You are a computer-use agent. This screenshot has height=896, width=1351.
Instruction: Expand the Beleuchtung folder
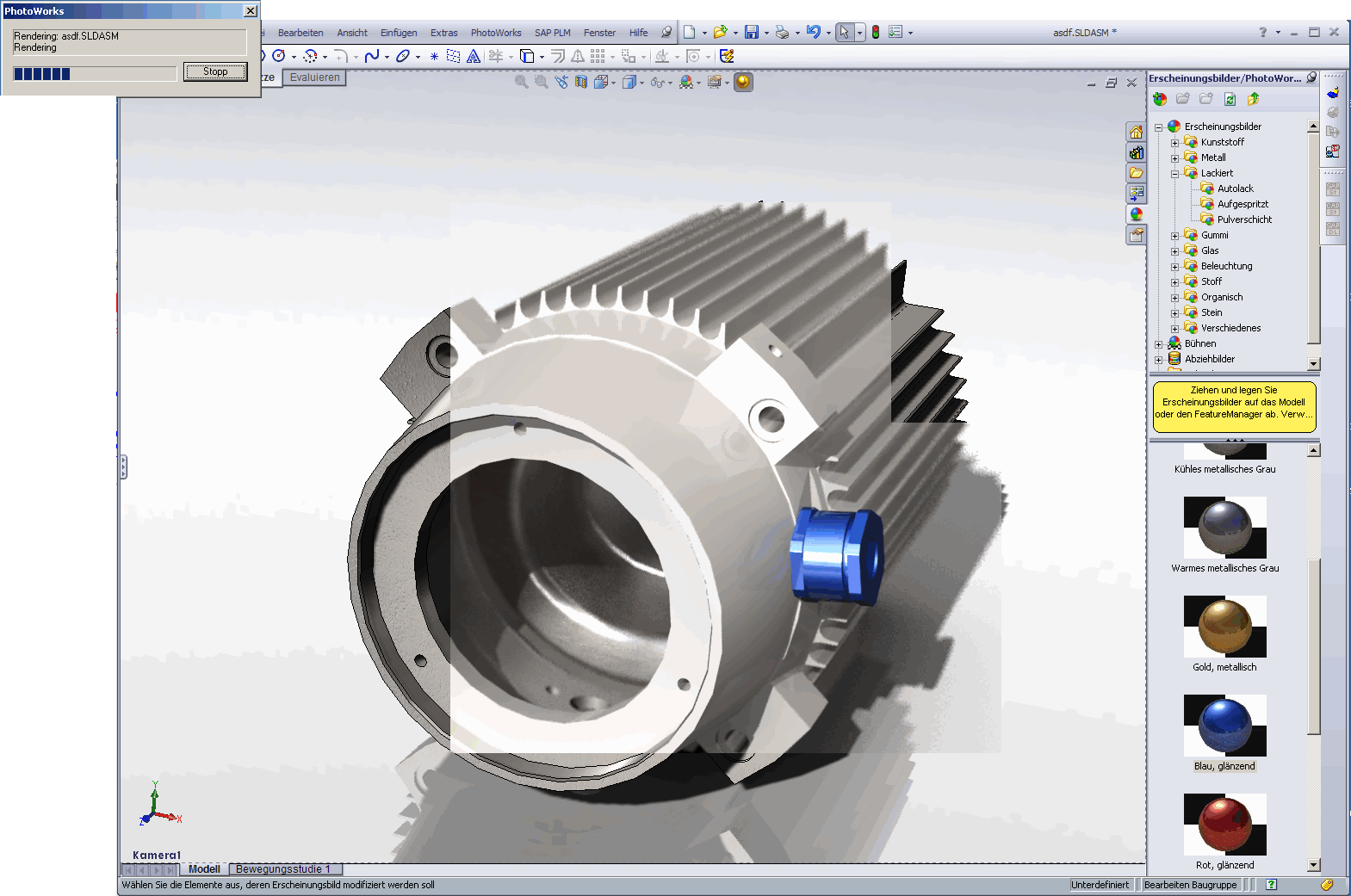click(x=1174, y=267)
